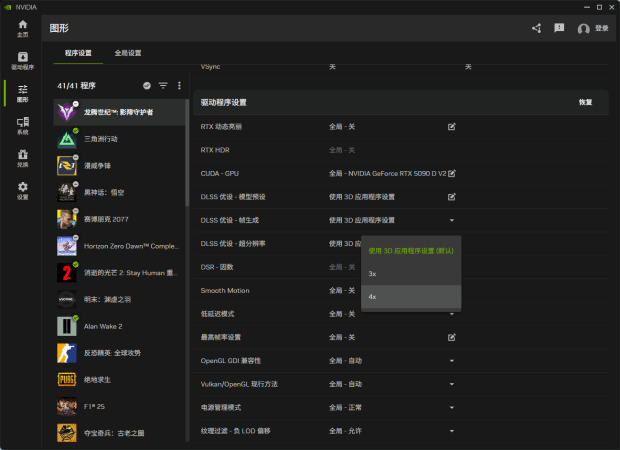Edit RTX 动态亮丽 setting via pencil icon

pos(452,127)
